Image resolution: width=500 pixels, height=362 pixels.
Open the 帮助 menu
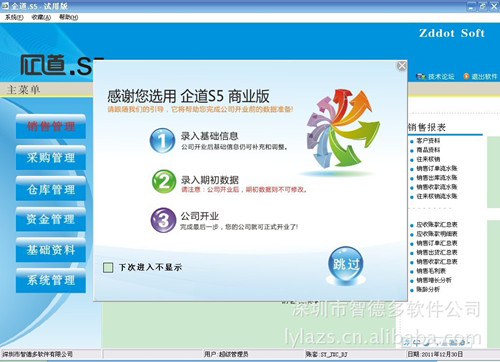pos(68,17)
